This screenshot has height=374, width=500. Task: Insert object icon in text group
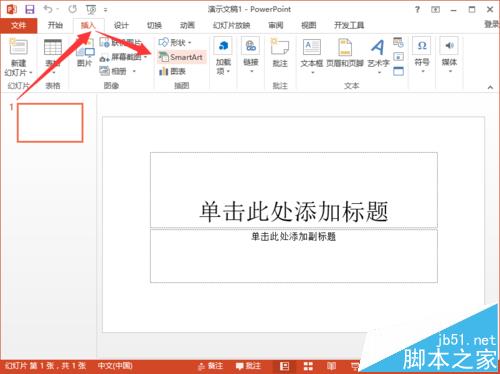click(x=398, y=71)
